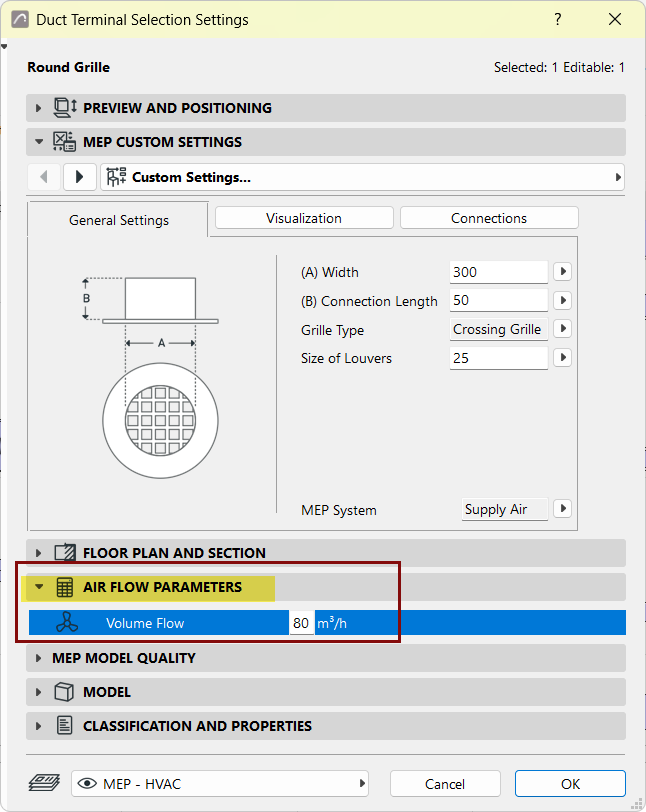The height and width of the screenshot is (812, 646).
Task: Click the arrow next to Supply Air value
Action: click(x=562, y=508)
